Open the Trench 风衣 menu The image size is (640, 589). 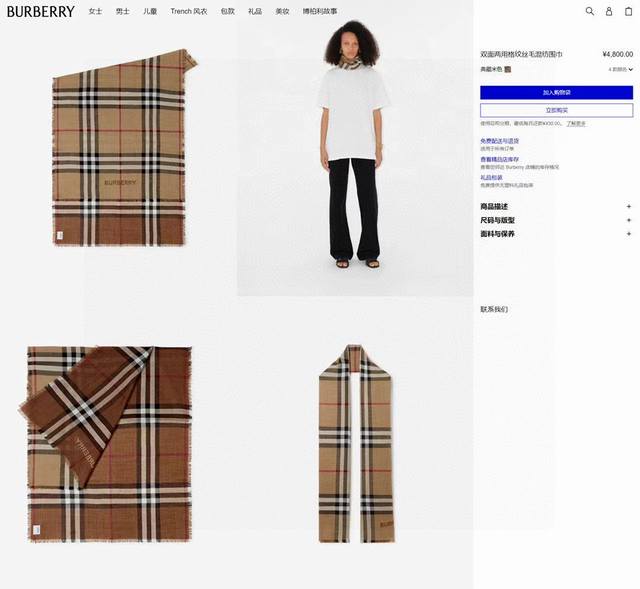point(189,11)
